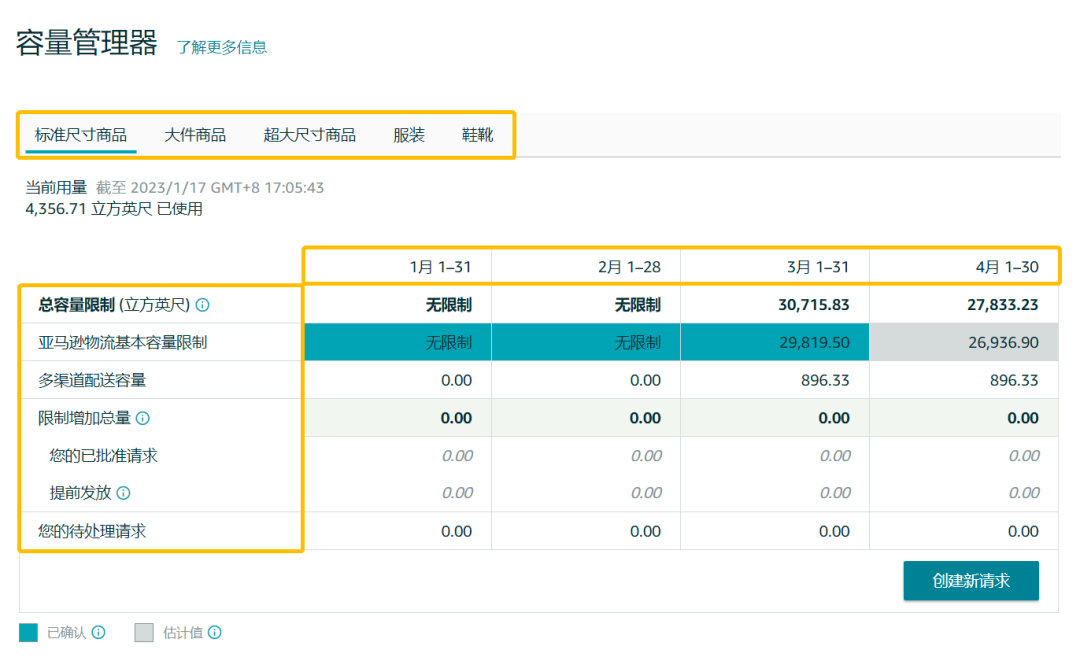Click the 4月 1–30 column header
The height and width of the screenshot is (661, 1080).
click(x=1006, y=267)
